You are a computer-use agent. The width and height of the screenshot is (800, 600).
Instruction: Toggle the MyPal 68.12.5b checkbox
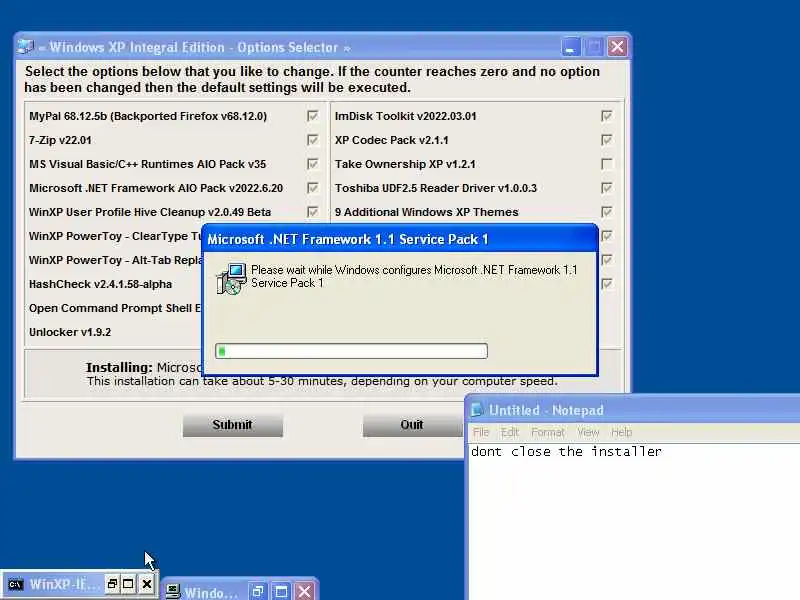click(x=313, y=116)
